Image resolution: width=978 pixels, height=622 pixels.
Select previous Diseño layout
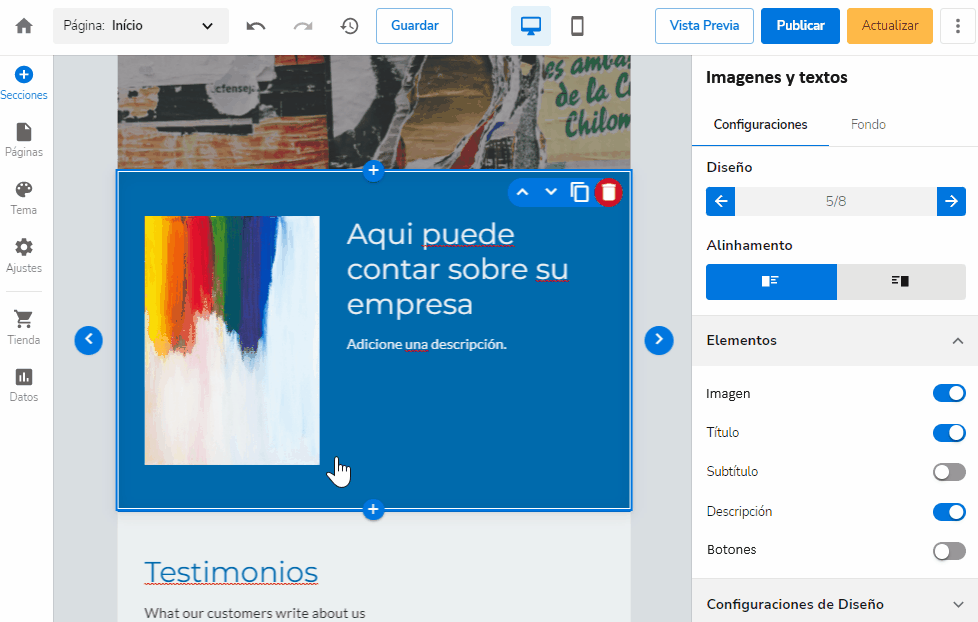[720, 202]
